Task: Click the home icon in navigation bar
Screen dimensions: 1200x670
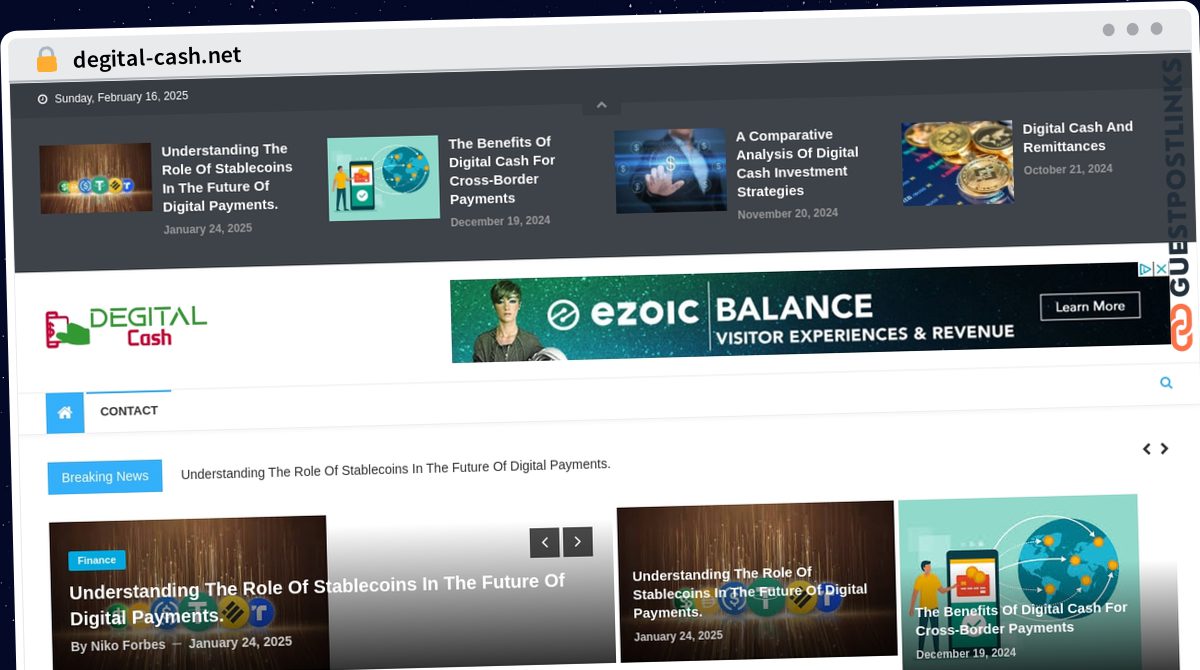Action: (65, 413)
